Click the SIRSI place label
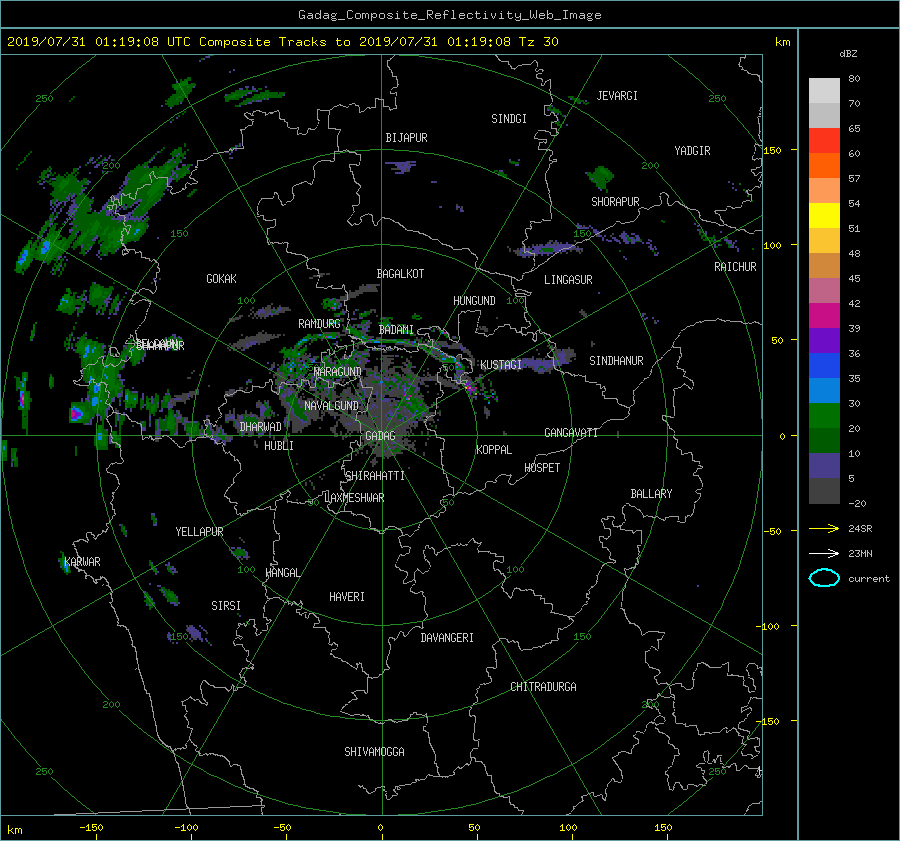 (x=226, y=606)
